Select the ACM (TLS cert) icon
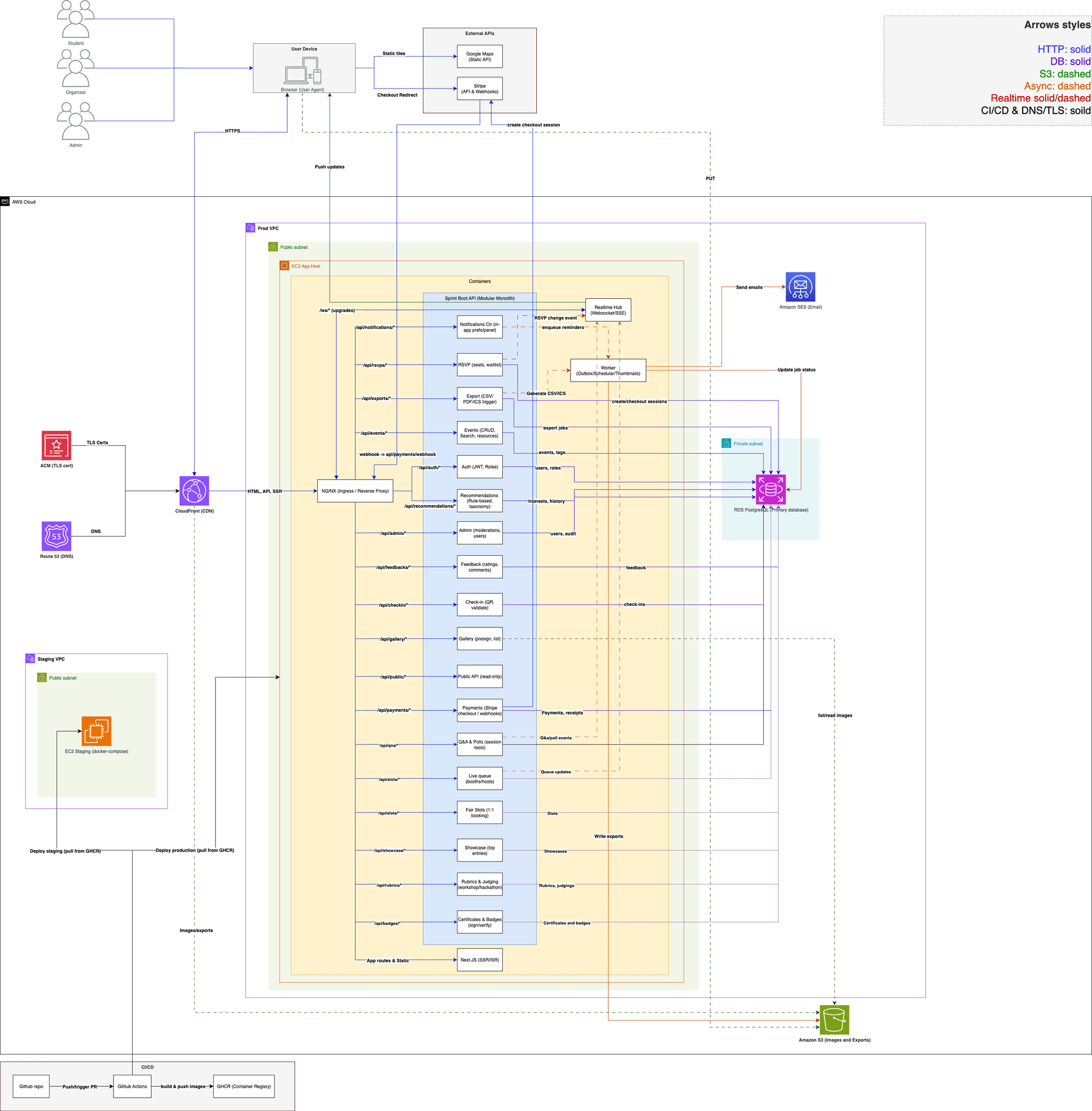 (x=55, y=446)
